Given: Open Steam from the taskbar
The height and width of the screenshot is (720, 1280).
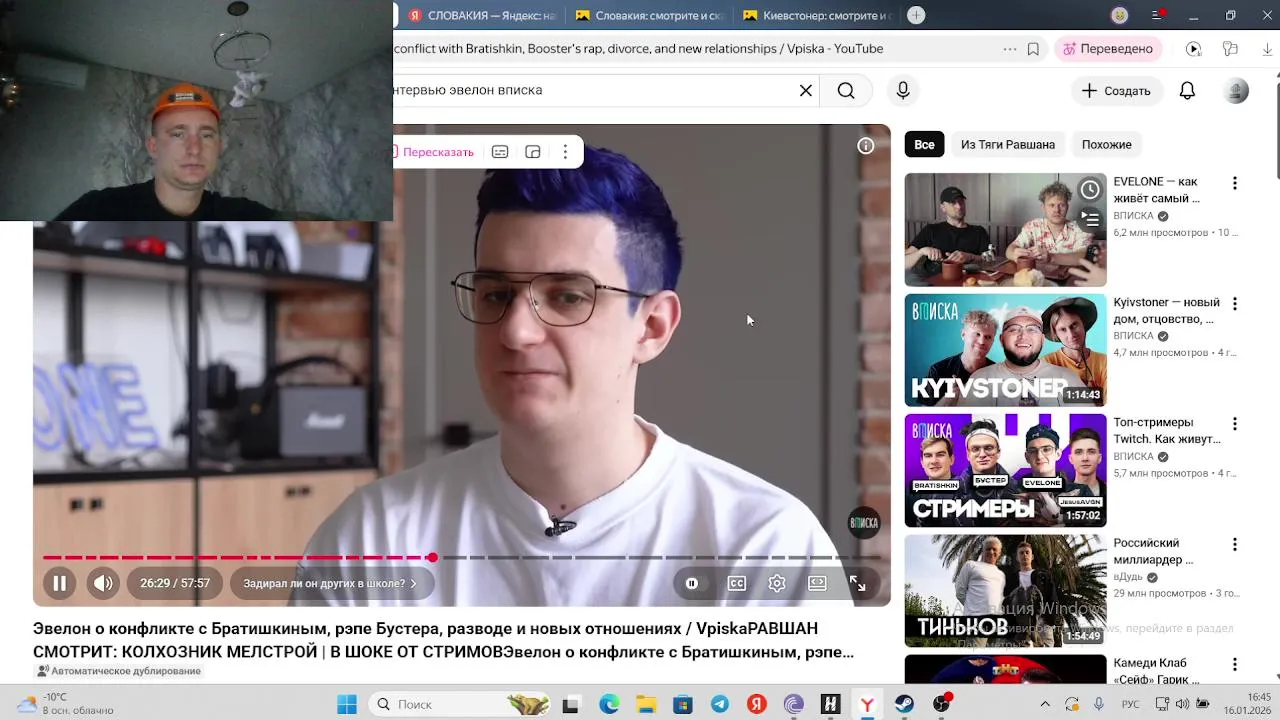Looking at the screenshot, I should click(904, 704).
